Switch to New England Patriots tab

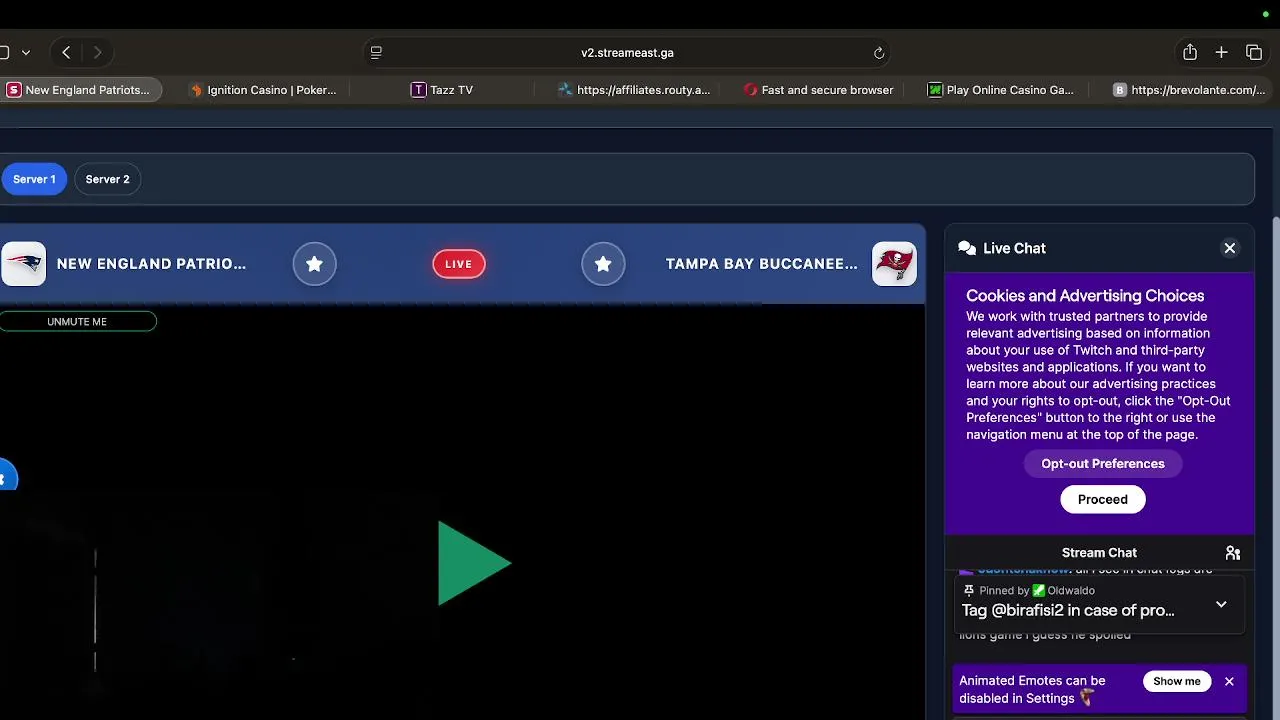[81, 90]
